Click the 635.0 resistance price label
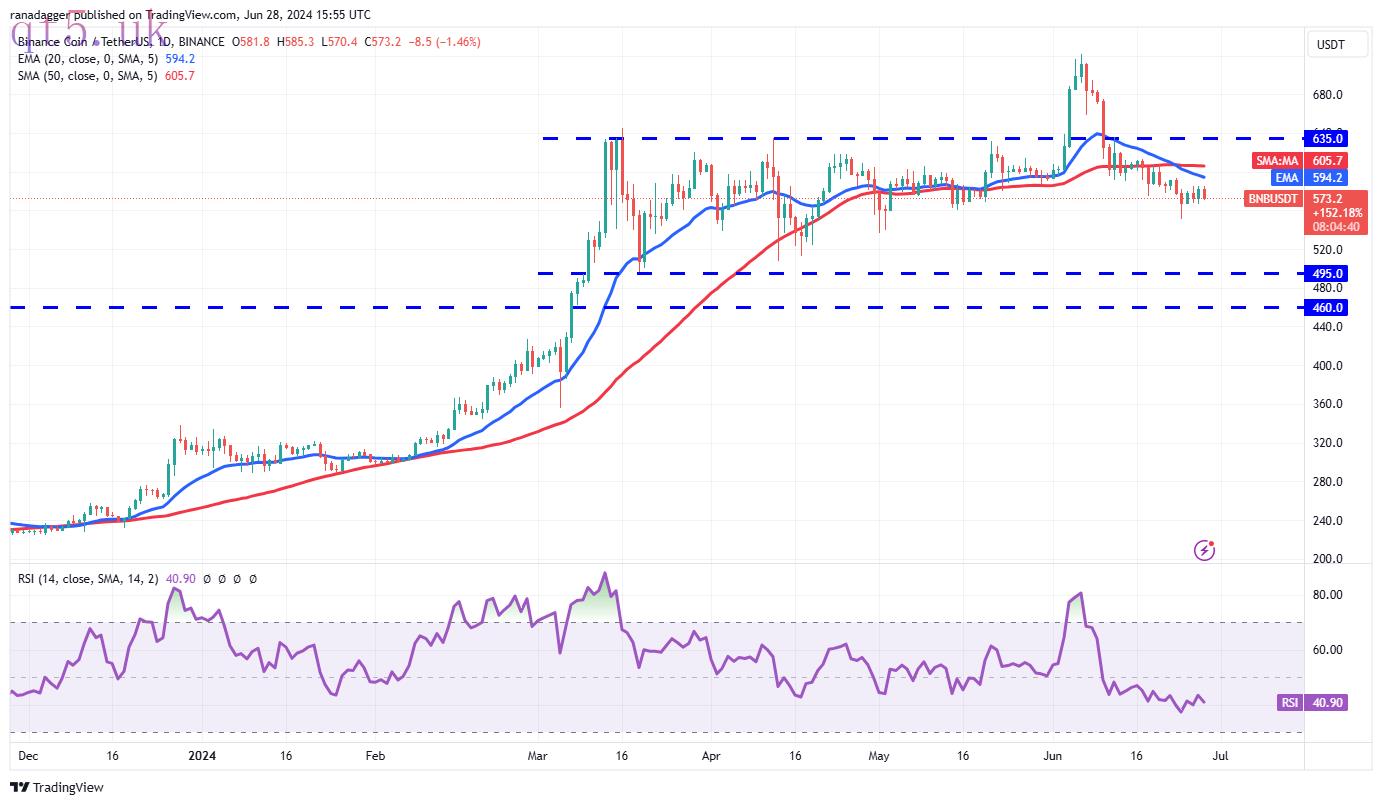Screen dimensions: 1382x805 [1328, 139]
